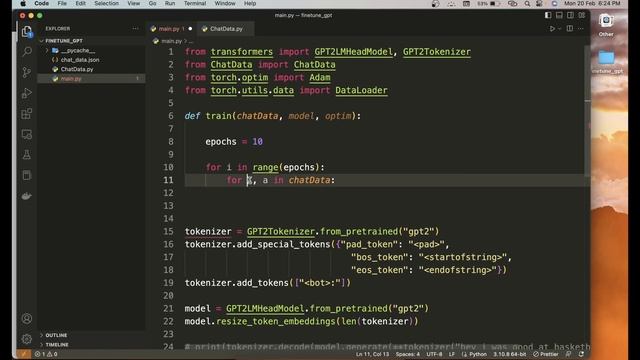This screenshot has width=640, height=360.
Task: Open the Explorer view in the activity bar
Action: [27, 32]
